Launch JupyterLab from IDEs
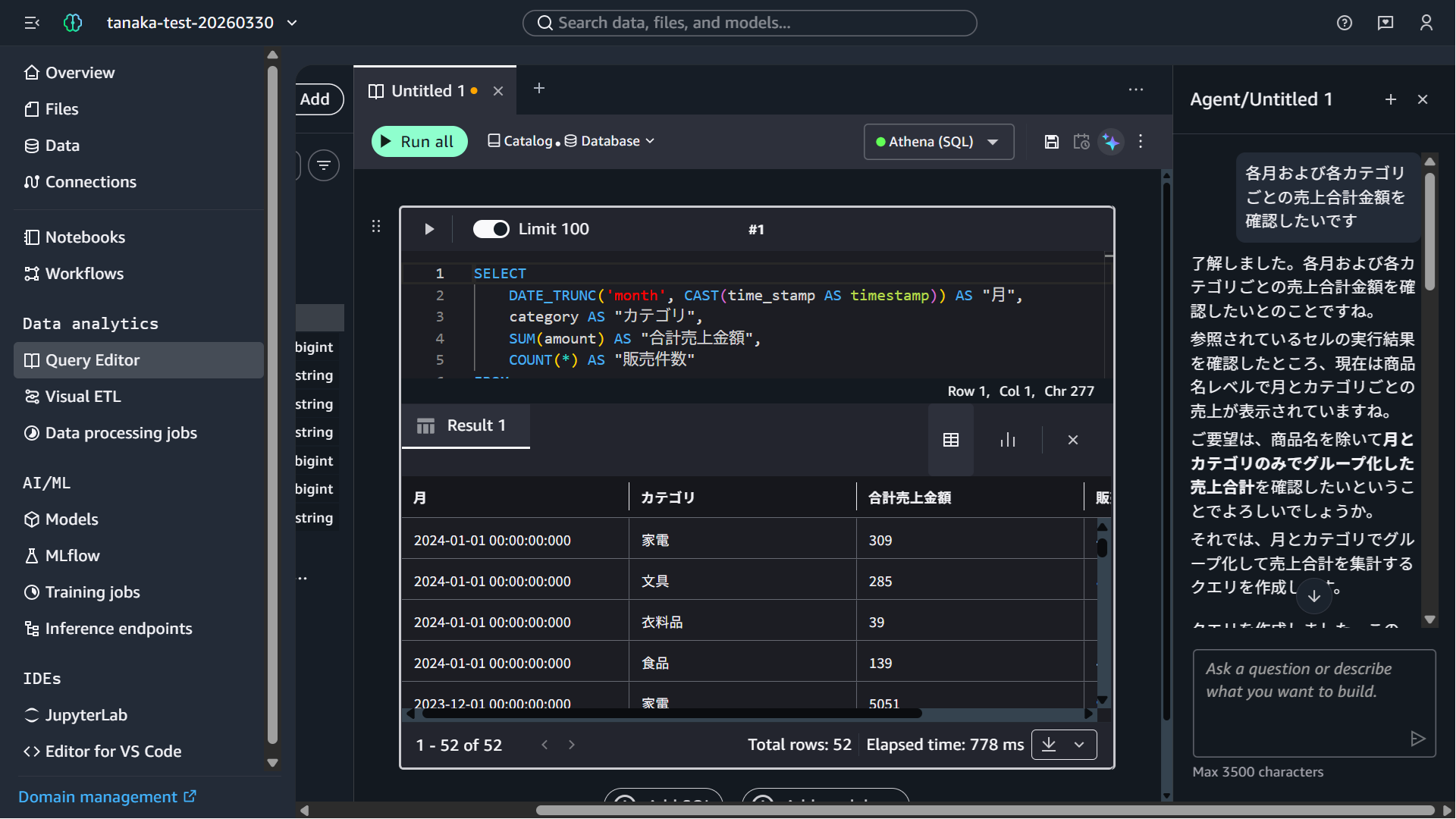 tap(139, 715)
